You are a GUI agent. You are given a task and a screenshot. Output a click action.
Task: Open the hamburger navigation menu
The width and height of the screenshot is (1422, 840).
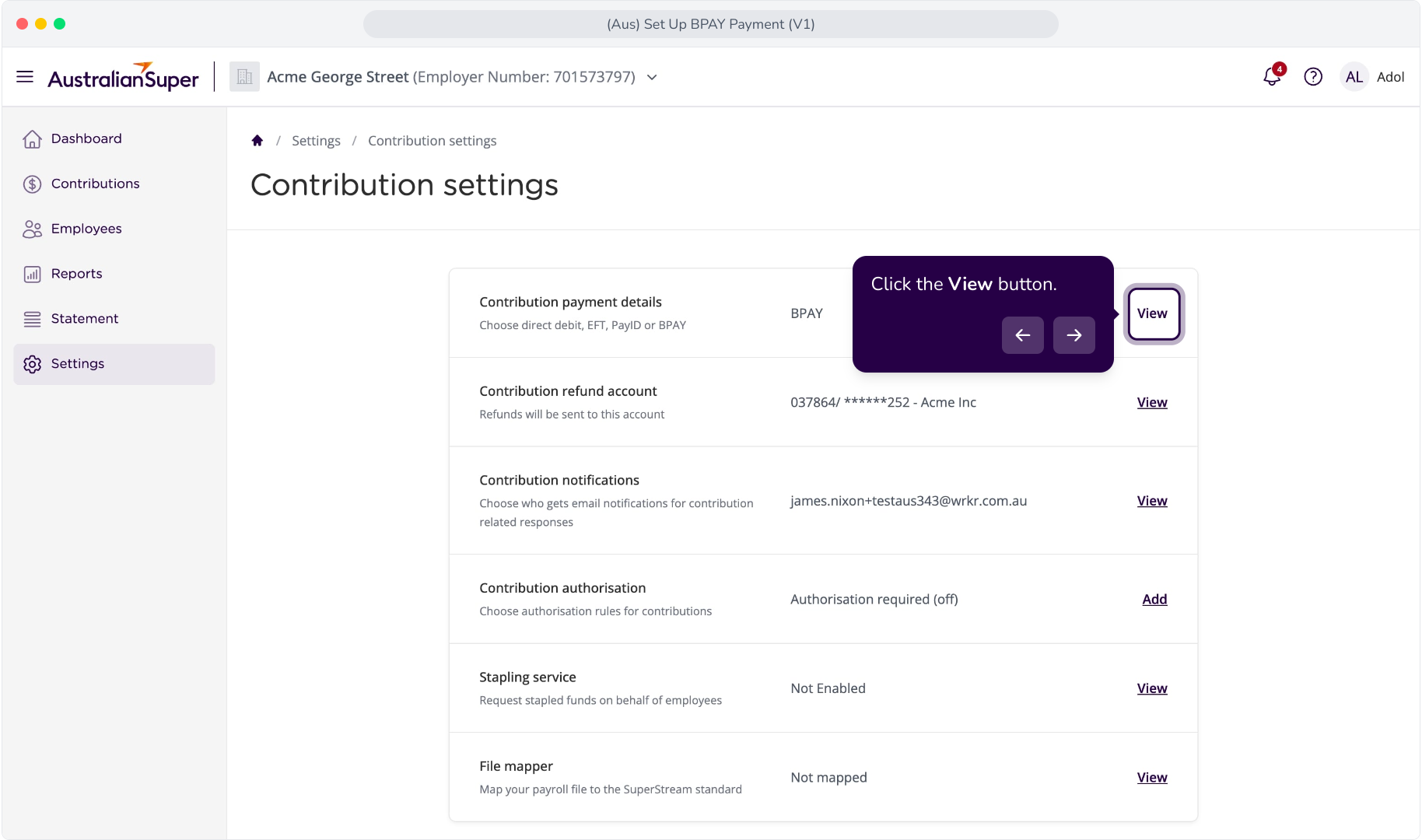(25, 76)
